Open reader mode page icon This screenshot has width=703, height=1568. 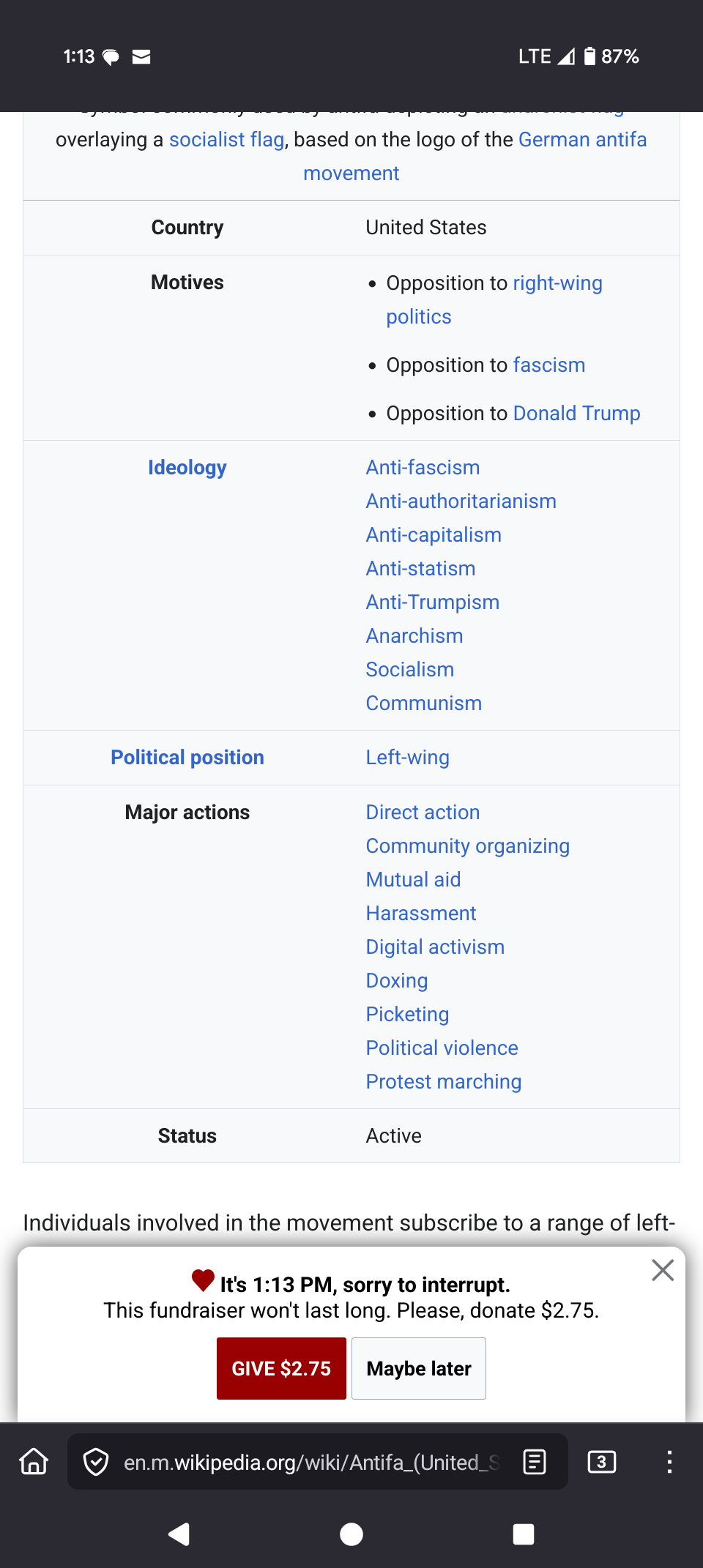[x=535, y=1462]
